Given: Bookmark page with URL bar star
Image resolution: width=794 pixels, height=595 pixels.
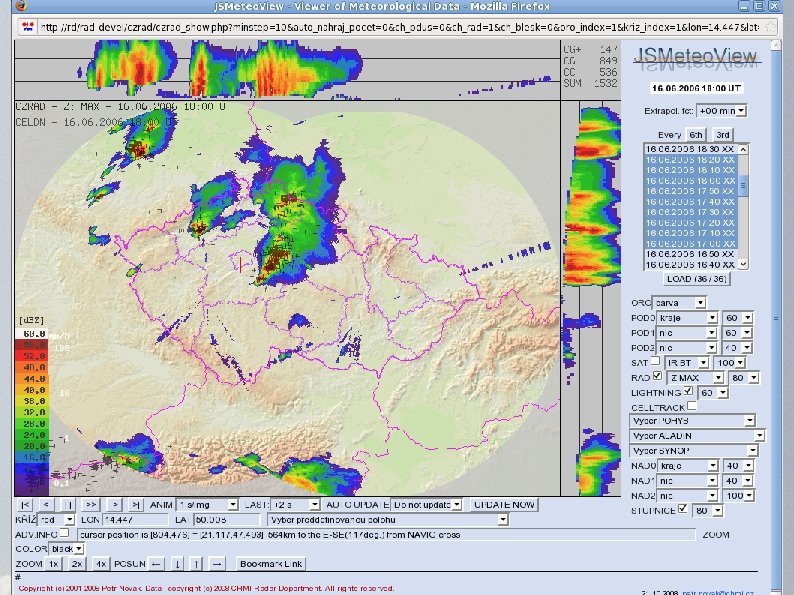Looking at the screenshot, I should tap(770, 26).
